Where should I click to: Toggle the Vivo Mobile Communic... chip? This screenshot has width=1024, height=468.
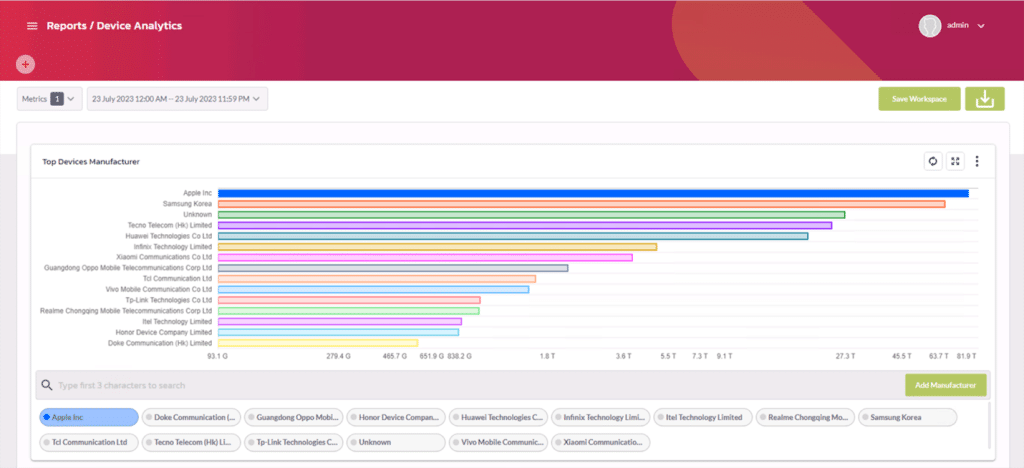(x=498, y=442)
